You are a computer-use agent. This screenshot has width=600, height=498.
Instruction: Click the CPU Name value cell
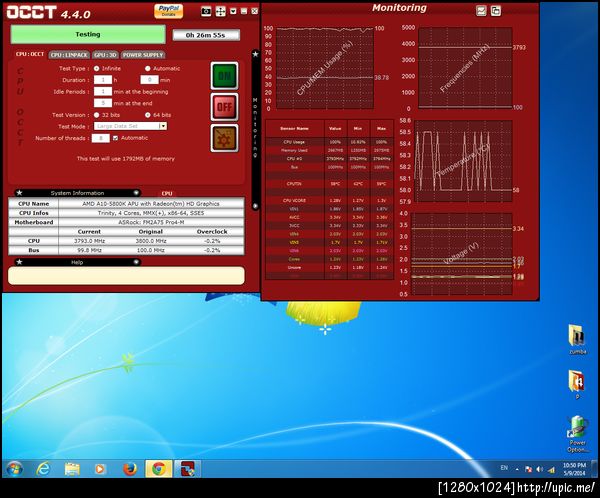click(x=151, y=204)
